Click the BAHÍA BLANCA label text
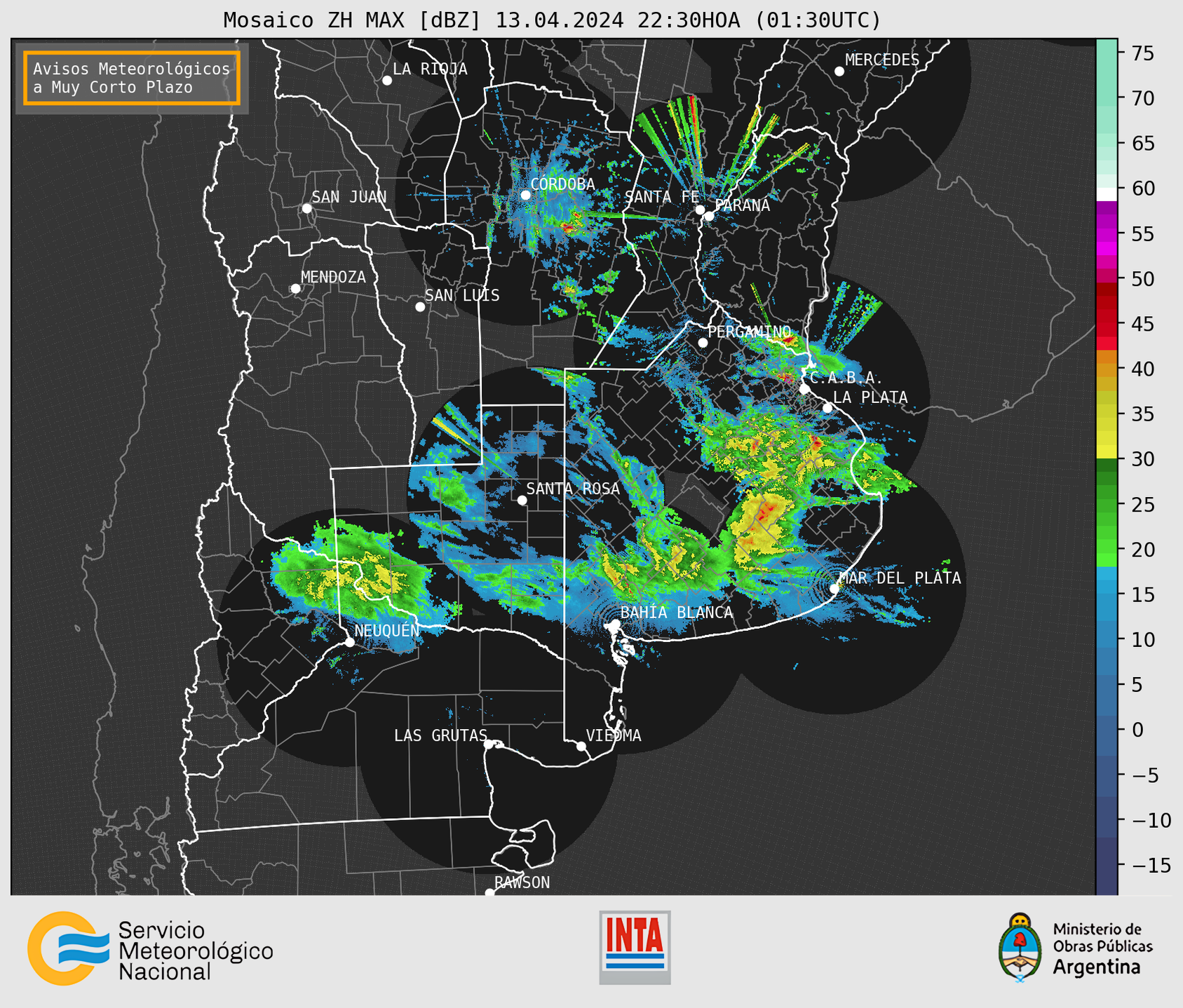Screen dimensions: 1183x1008 [677, 612]
